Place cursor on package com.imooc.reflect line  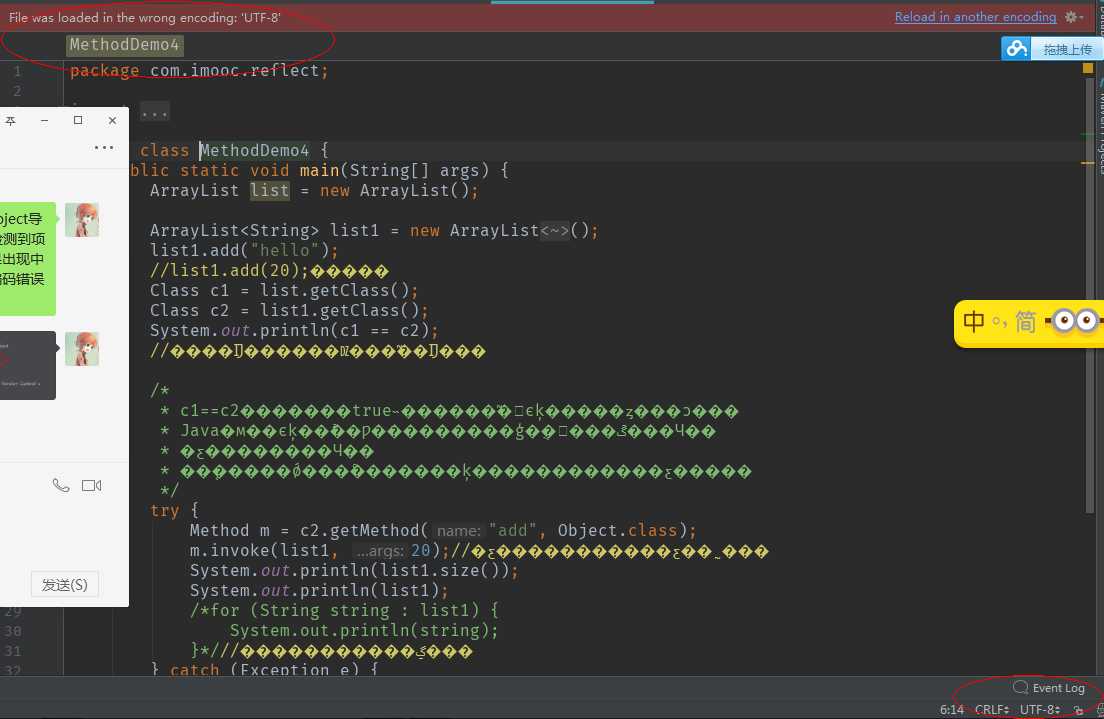tap(199, 70)
